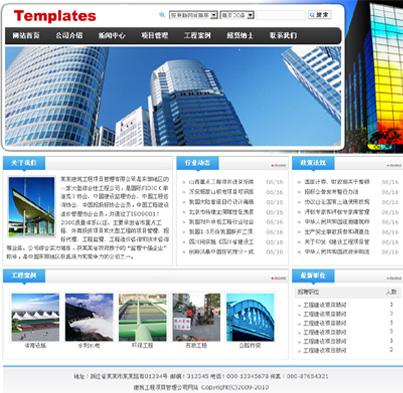Click the magnifier icon left of the dropdowns

162,15
